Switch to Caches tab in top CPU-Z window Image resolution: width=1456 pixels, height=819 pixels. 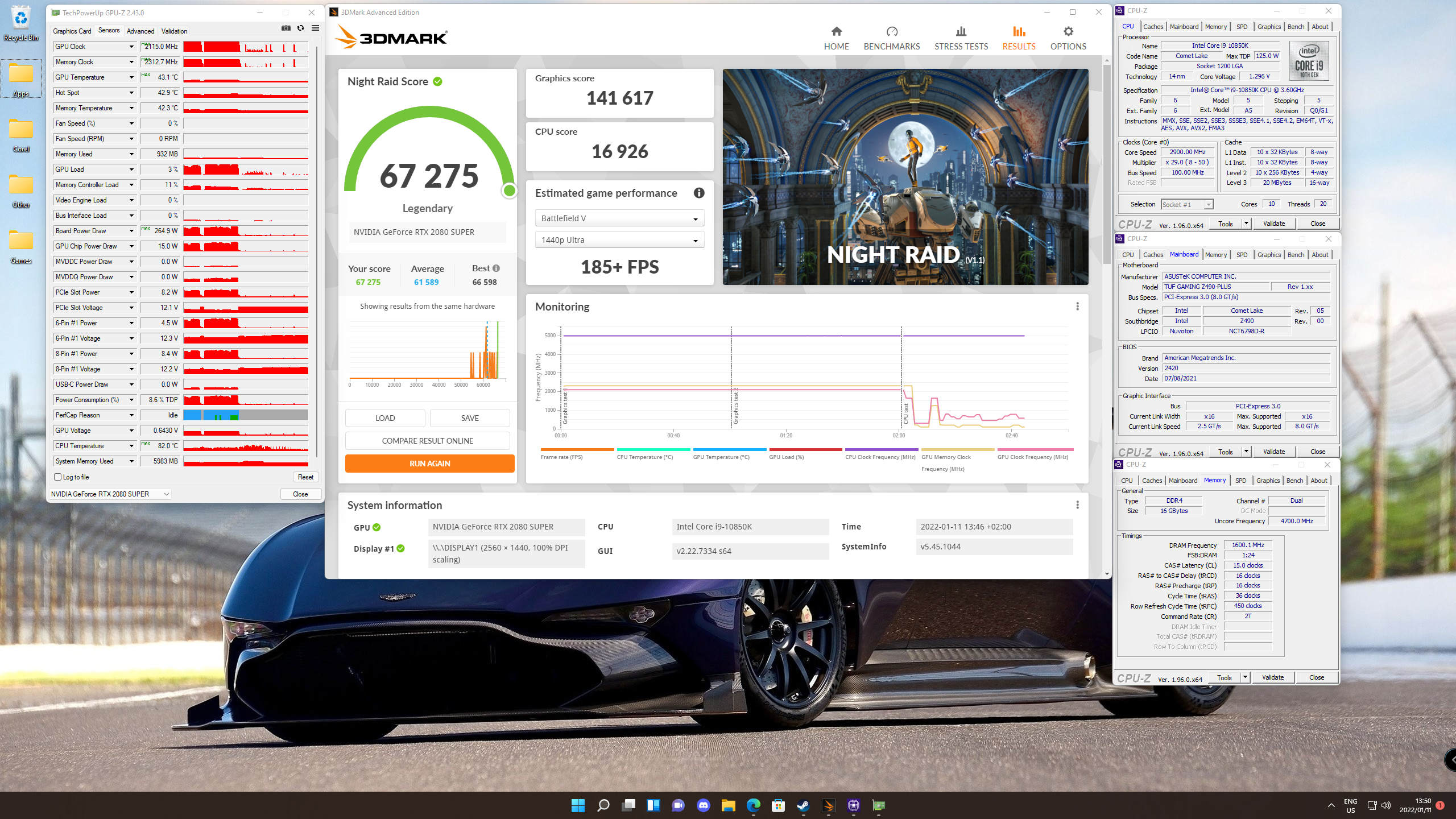(x=1153, y=27)
